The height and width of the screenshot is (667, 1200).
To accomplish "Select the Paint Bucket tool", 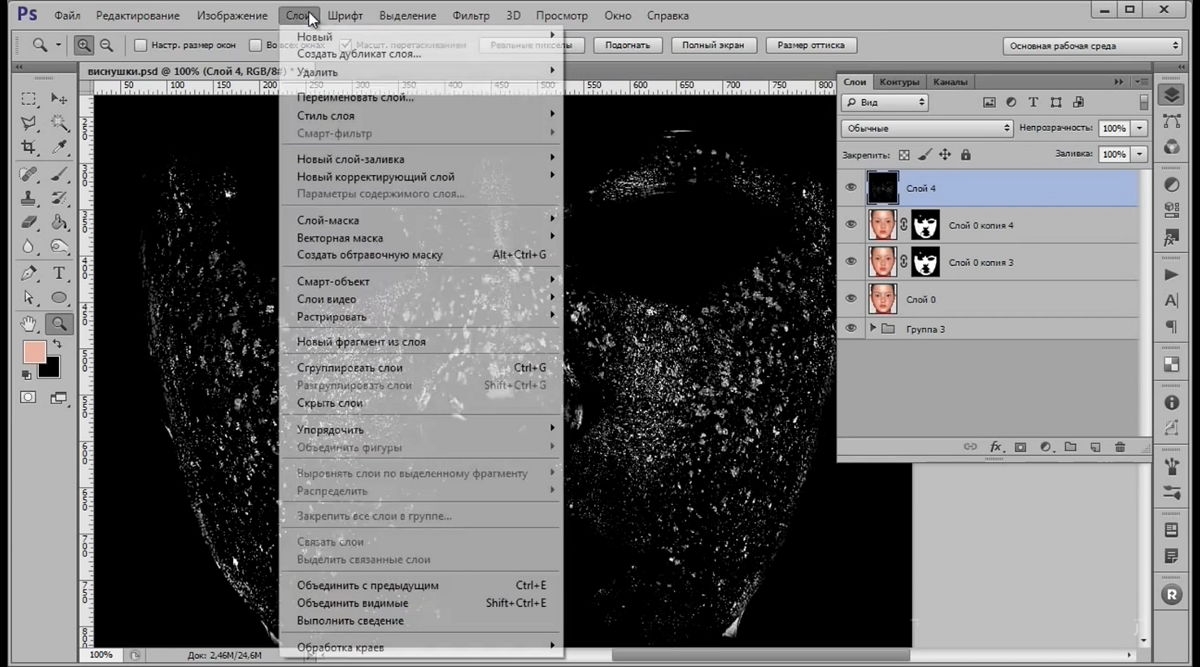I will [x=59, y=222].
